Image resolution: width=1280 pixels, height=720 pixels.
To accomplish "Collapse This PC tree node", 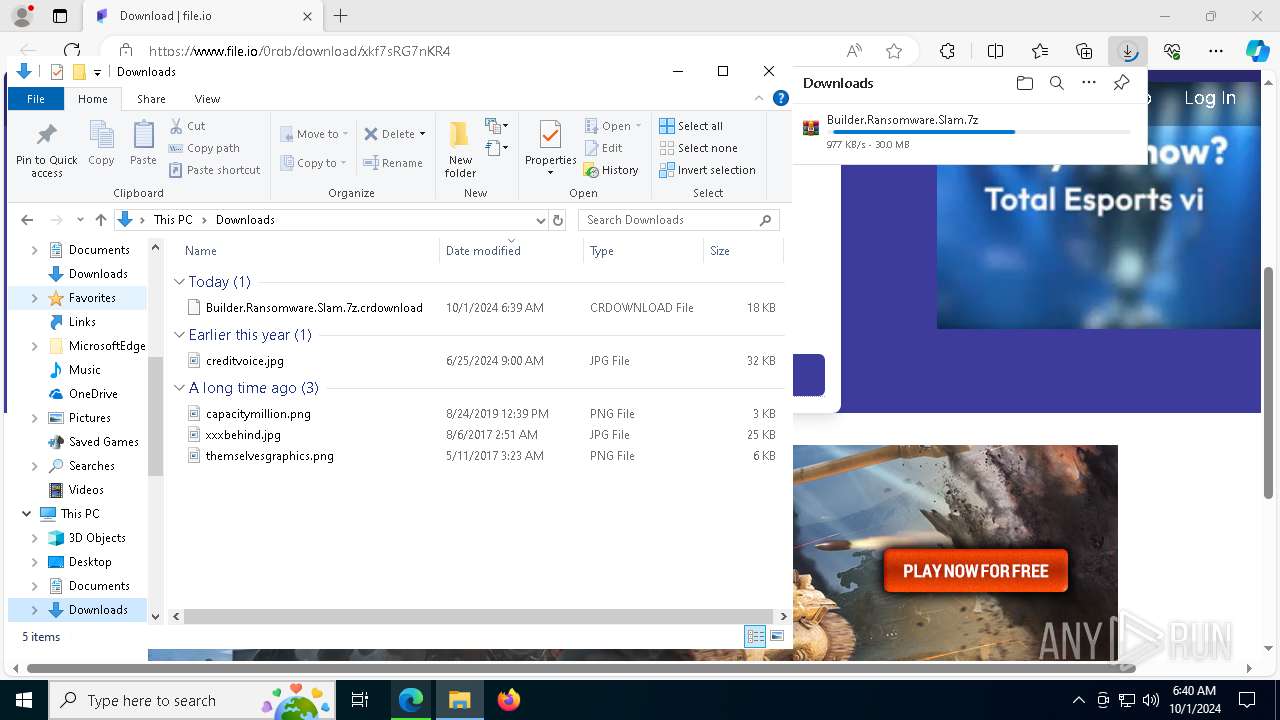I will (26, 514).
